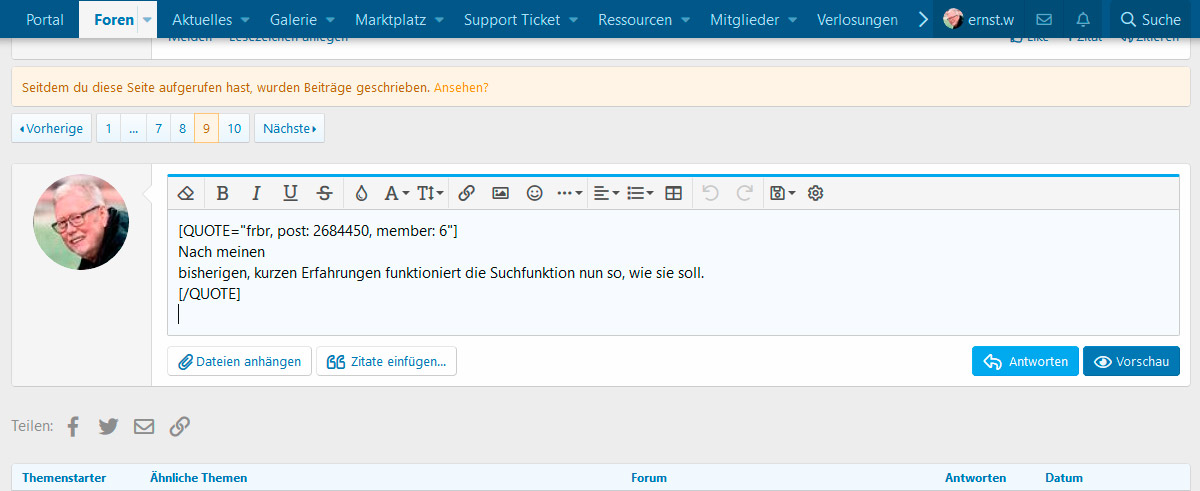The height and width of the screenshot is (491, 1200).
Task: Insert an image in the editor
Action: coord(501,193)
